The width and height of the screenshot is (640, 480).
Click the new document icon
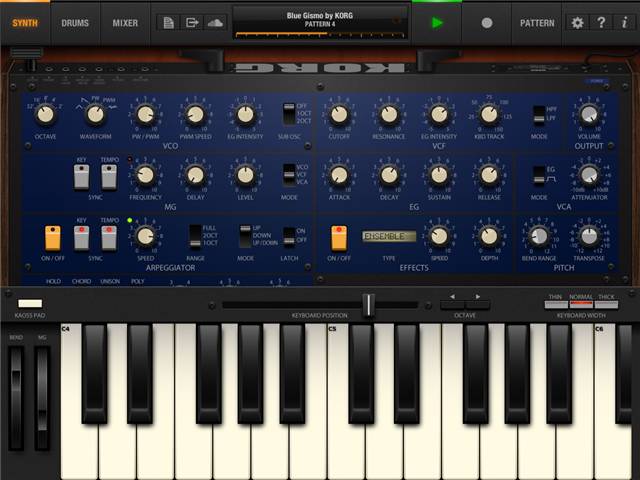coord(168,23)
